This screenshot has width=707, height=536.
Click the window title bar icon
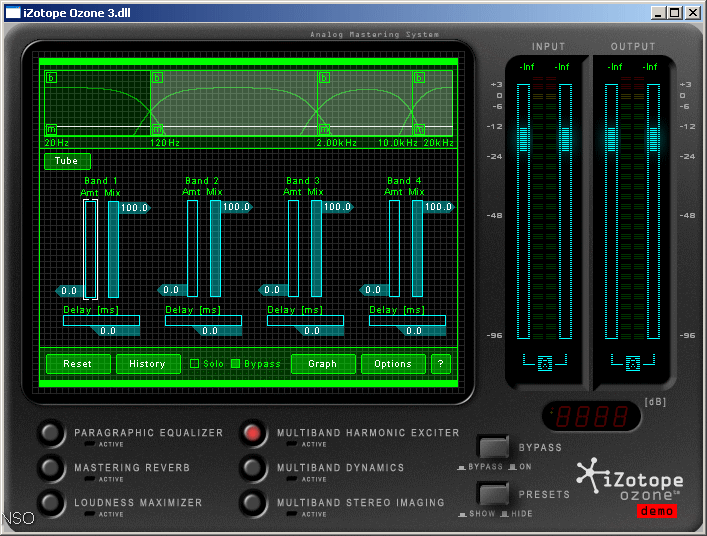[13, 13]
